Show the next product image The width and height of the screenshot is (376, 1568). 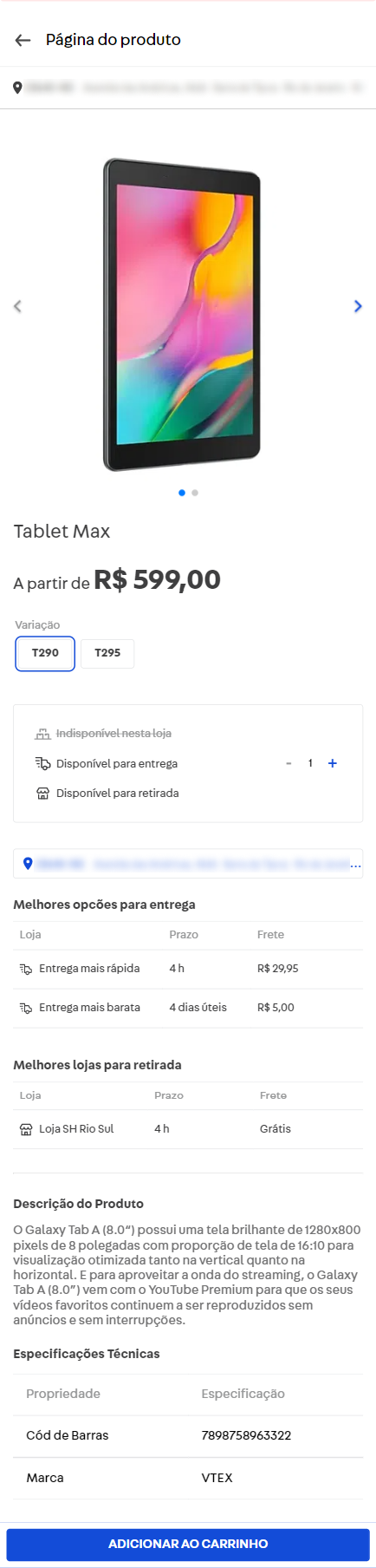coord(358,306)
